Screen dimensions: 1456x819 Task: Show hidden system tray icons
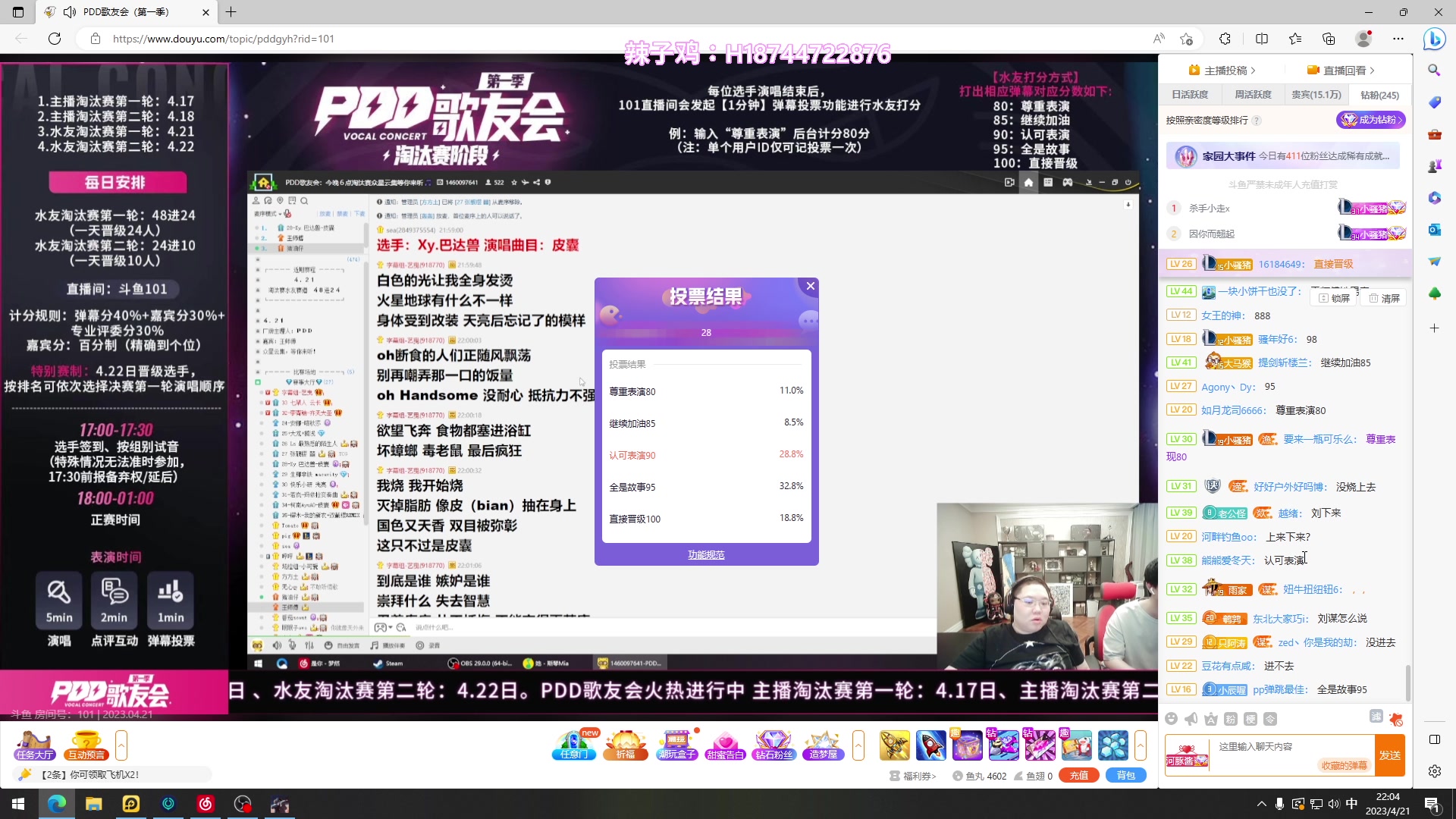tap(1261, 804)
